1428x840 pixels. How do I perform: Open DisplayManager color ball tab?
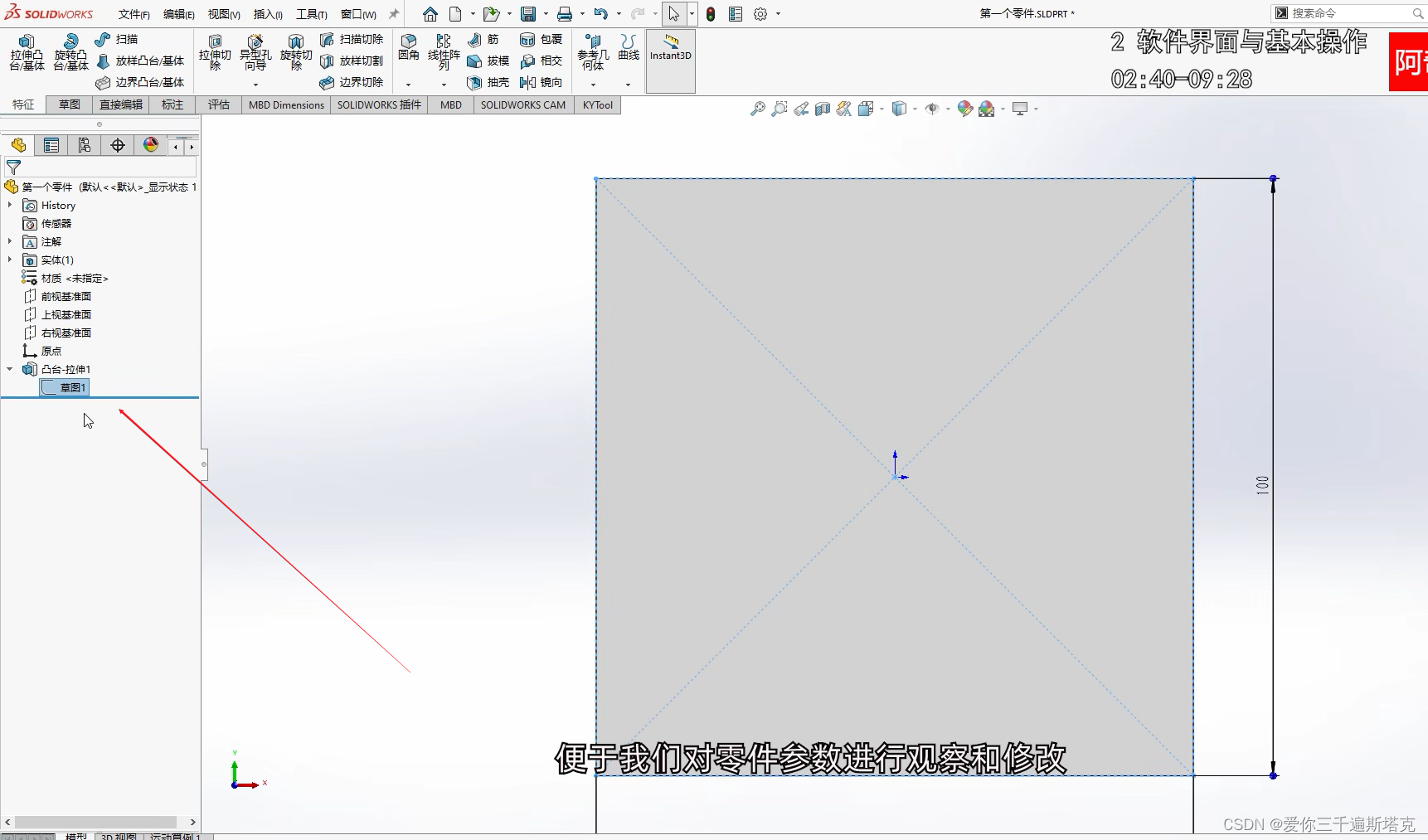point(151,145)
